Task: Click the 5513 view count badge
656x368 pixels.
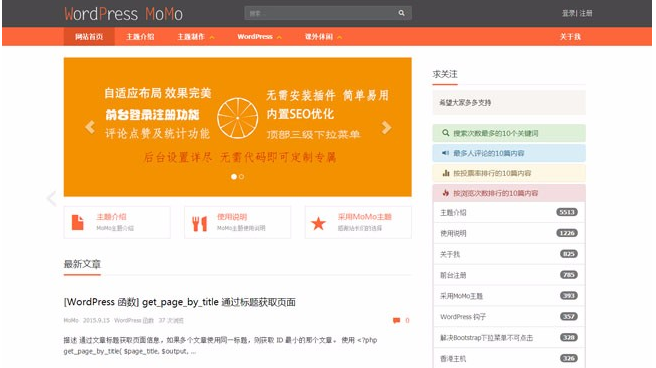Action: pyautogui.click(x=567, y=212)
